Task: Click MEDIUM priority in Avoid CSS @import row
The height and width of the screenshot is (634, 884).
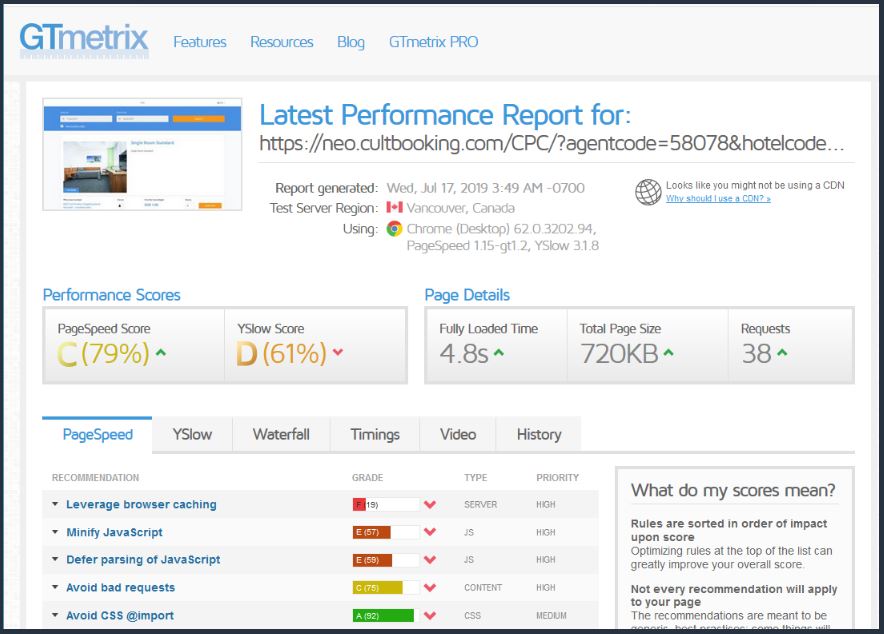Action: pos(551,615)
